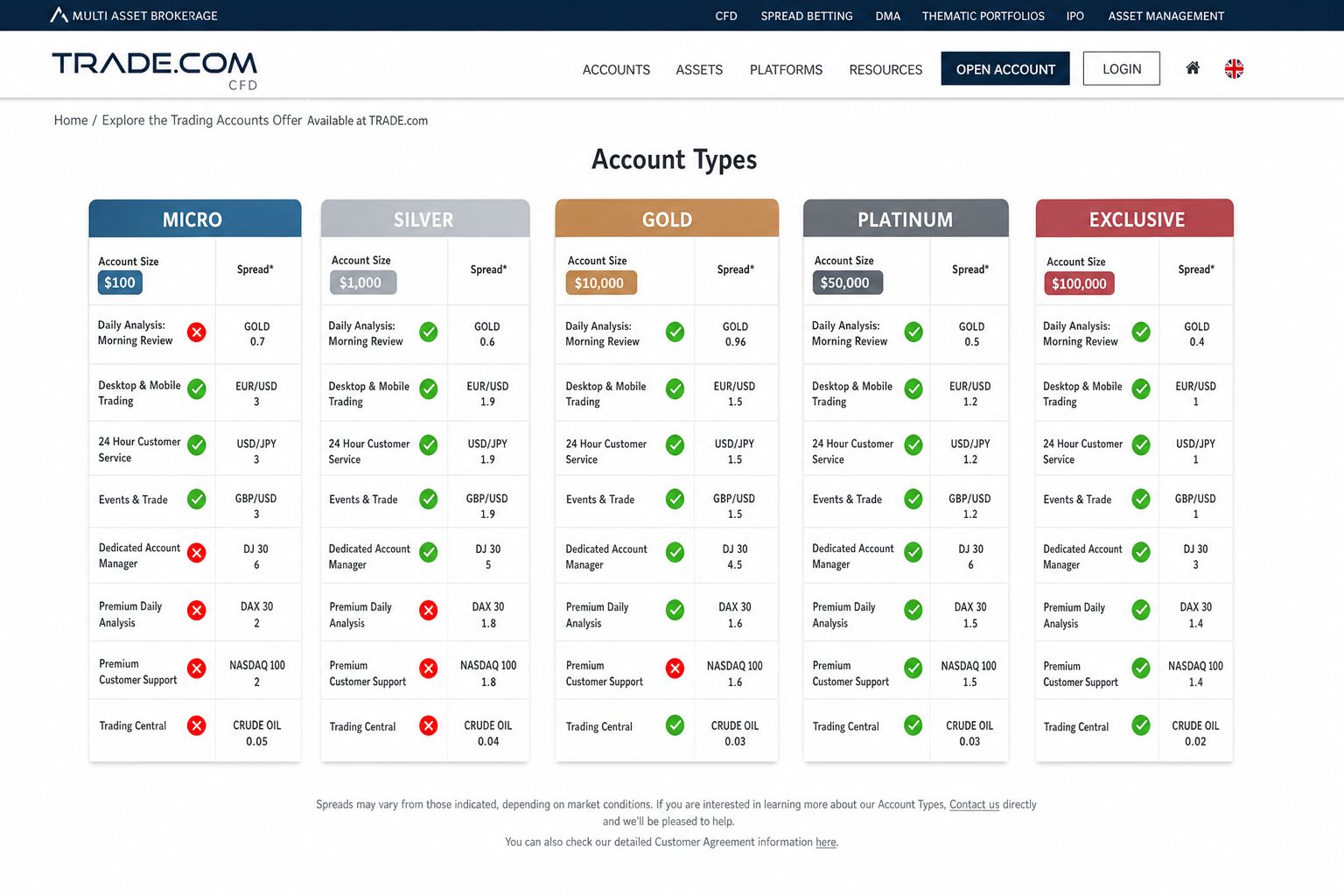Click Micro's green check for 24 Hour Customer Service
Viewport: 1344px width, 896px height.
tap(197, 444)
